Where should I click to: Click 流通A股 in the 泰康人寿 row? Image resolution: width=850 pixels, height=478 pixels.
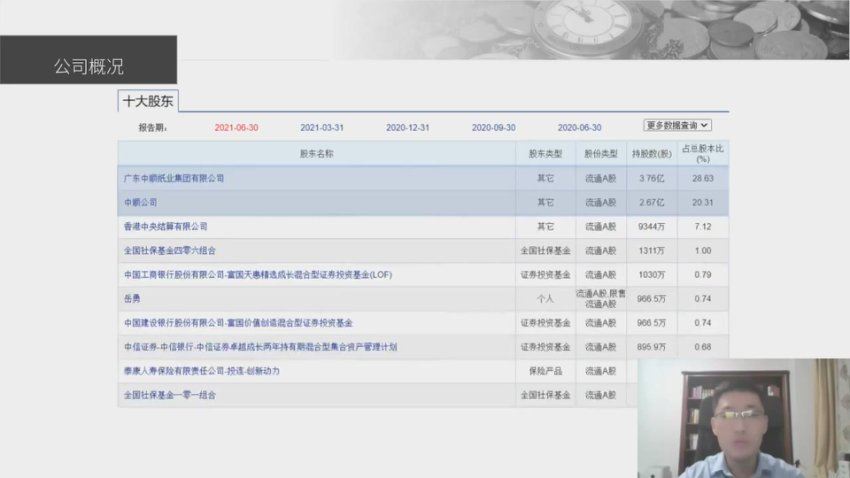[601, 371]
